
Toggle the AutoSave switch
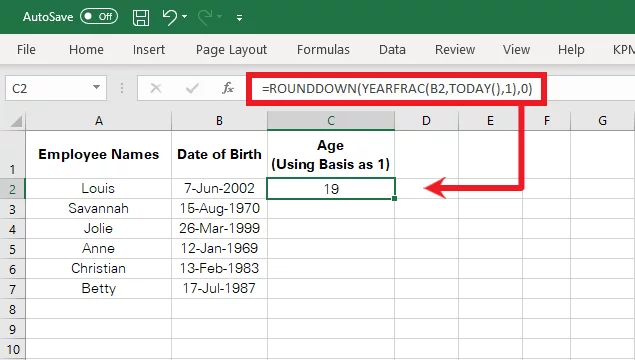99,17
